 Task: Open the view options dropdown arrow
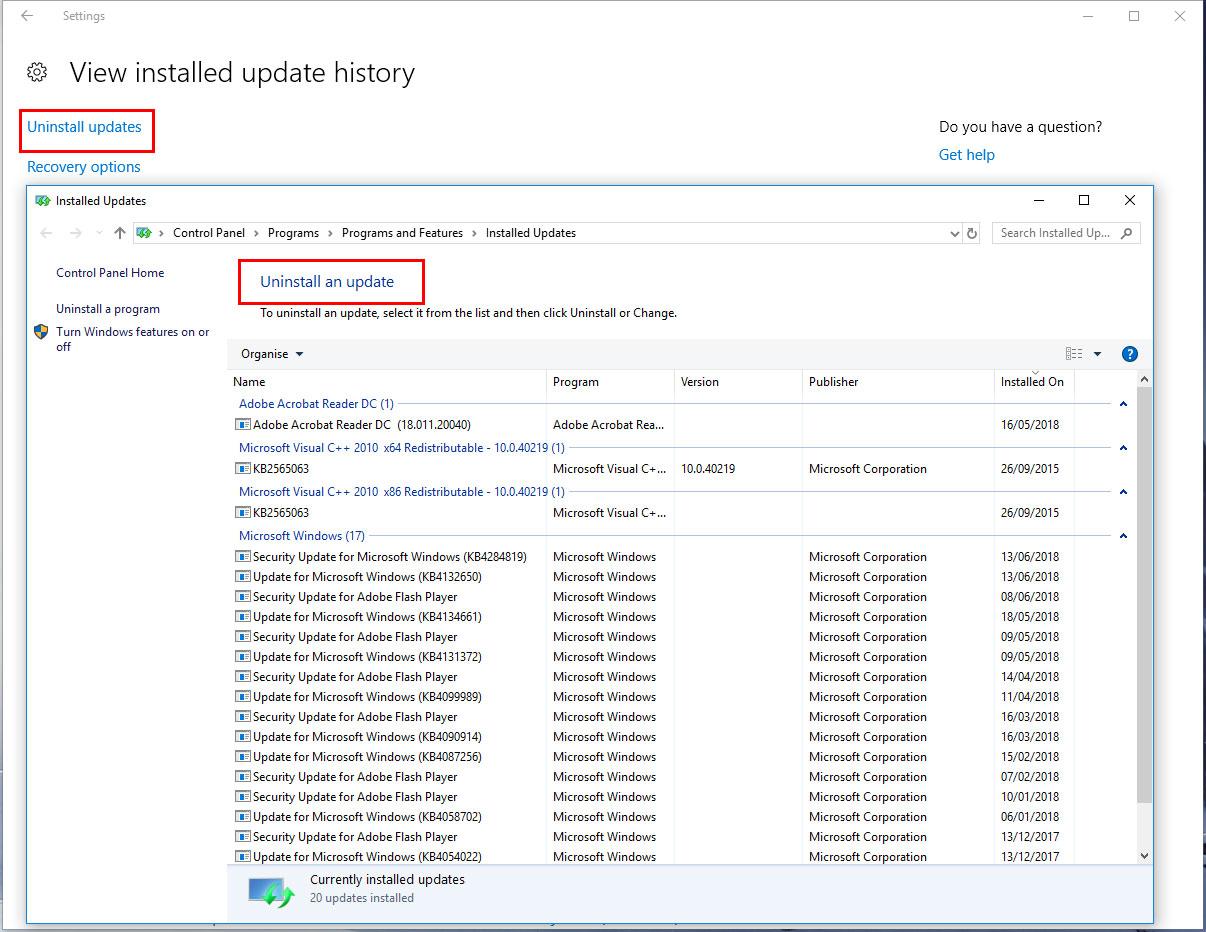pyautogui.click(x=1097, y=354)
